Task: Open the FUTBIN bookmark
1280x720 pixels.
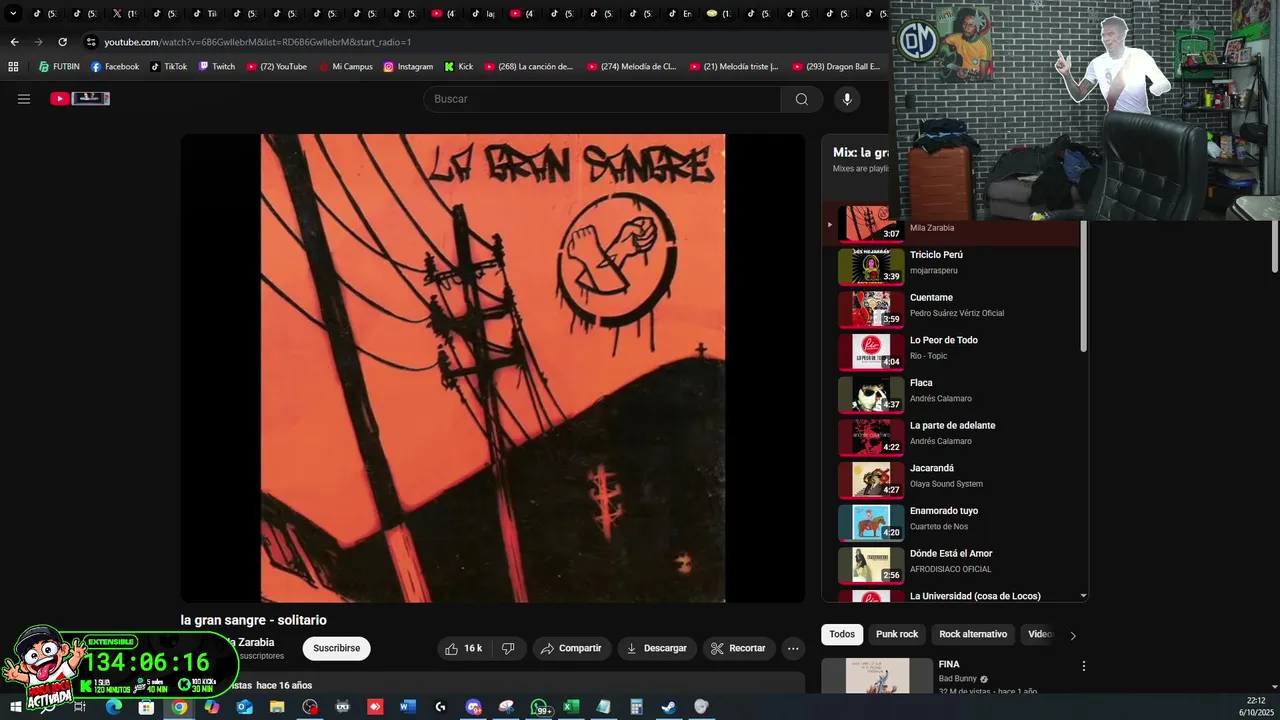Action: [x=58, y=67]
